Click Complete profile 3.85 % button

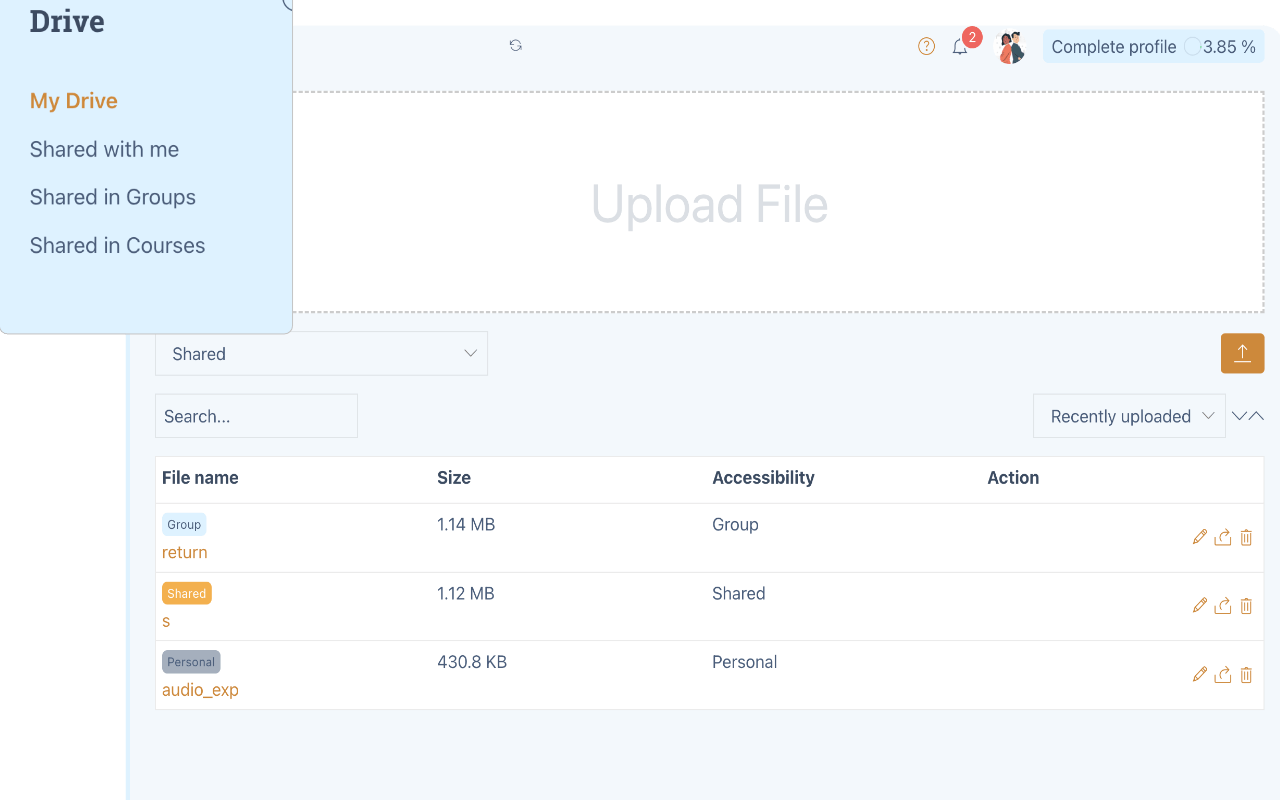click(1153, 47)
